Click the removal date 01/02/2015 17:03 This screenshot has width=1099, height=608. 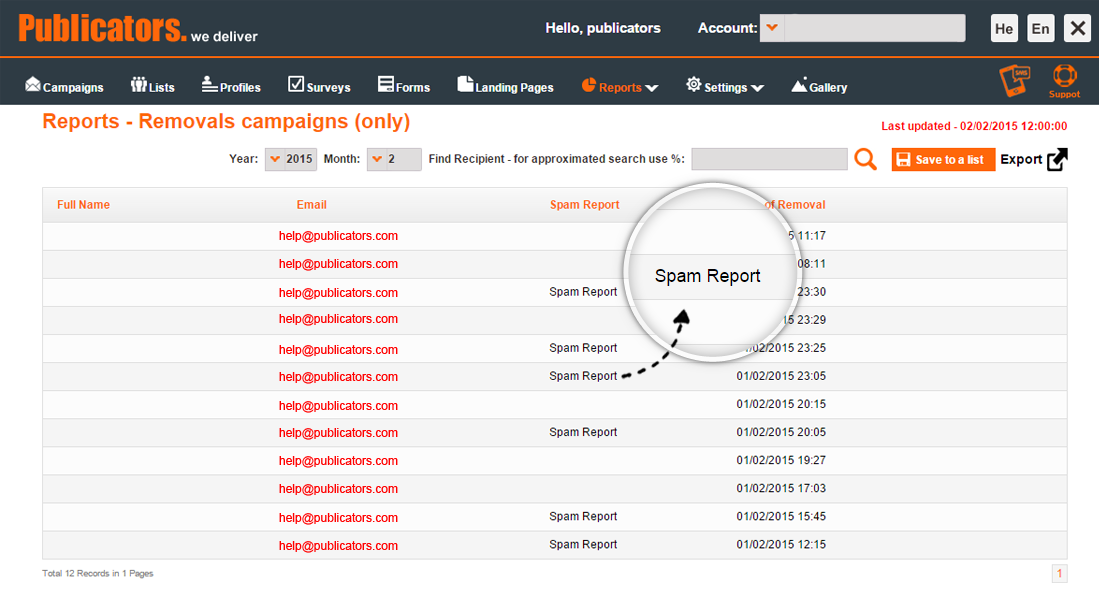point(781,488)
